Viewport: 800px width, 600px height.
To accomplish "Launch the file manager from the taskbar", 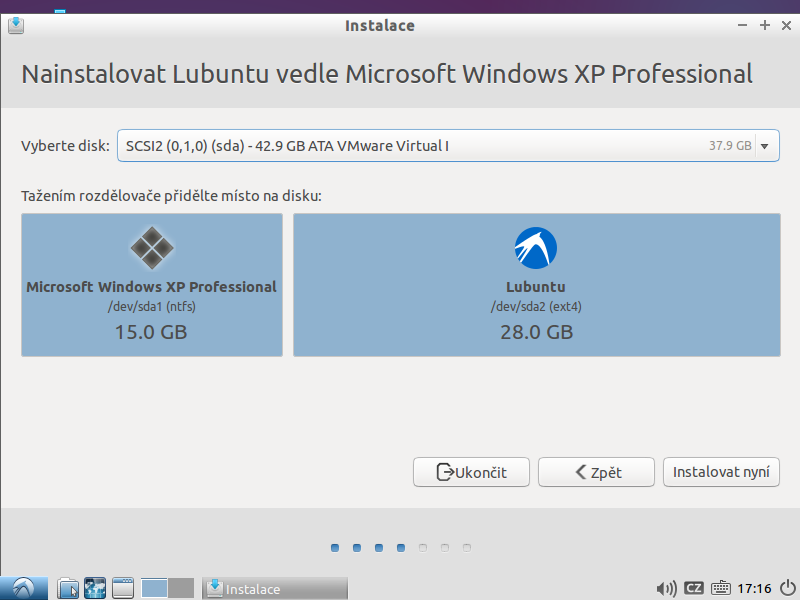I will (67, 588).
